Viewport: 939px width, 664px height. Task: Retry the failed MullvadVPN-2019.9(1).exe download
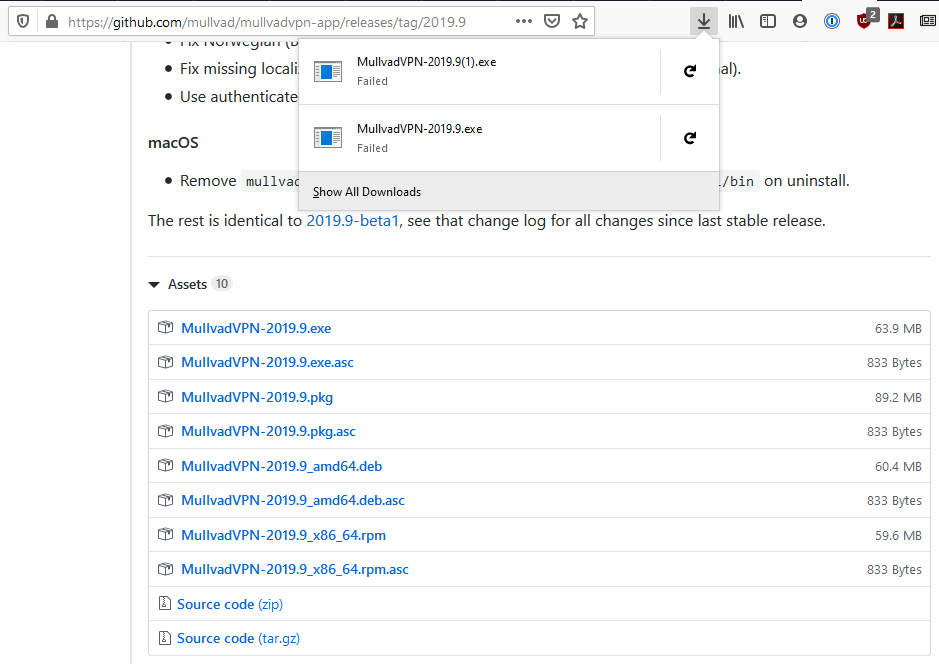point(689,70)
